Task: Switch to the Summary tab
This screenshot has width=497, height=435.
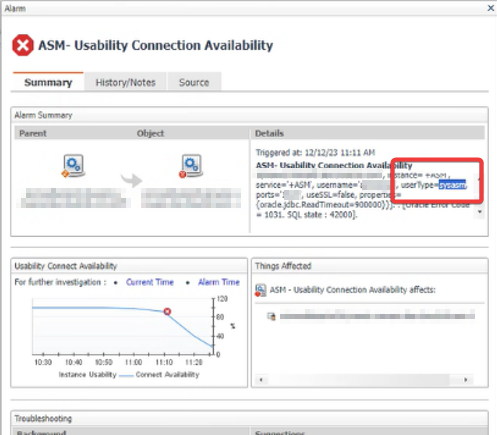Action: (x=48, y=82)
